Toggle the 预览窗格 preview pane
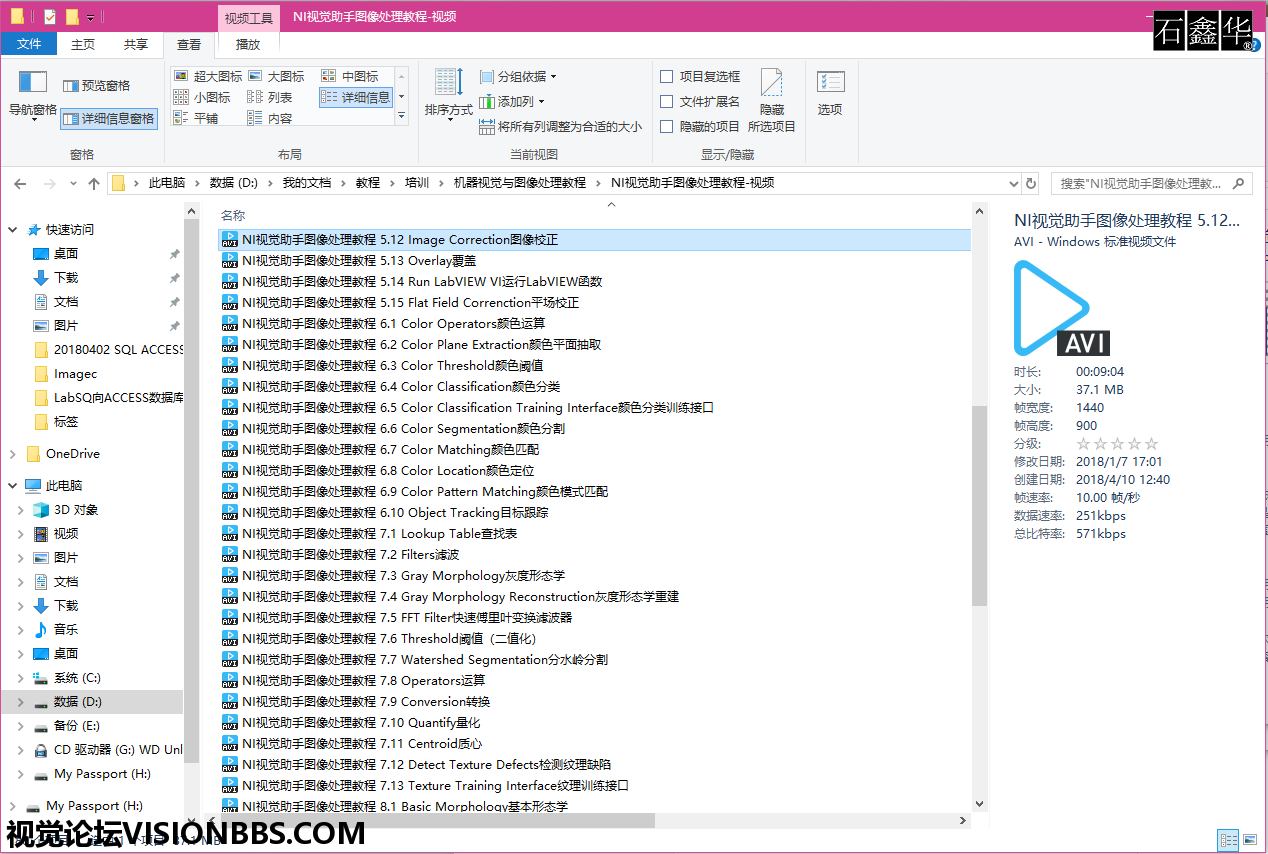Viewport: 1268px width, 854px height. pos(97,86)
